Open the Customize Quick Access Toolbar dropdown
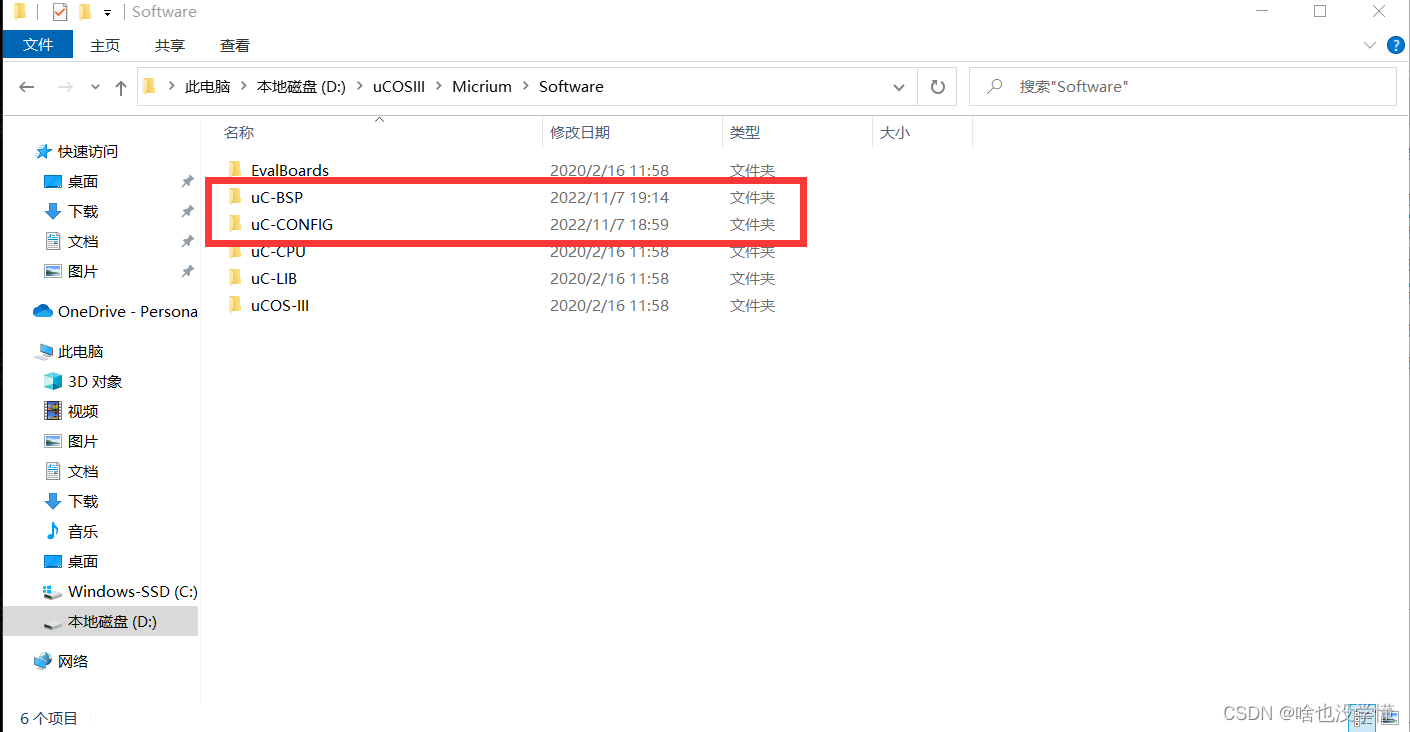Viewport: 1410px width, 732px height. tap(107, 13)
